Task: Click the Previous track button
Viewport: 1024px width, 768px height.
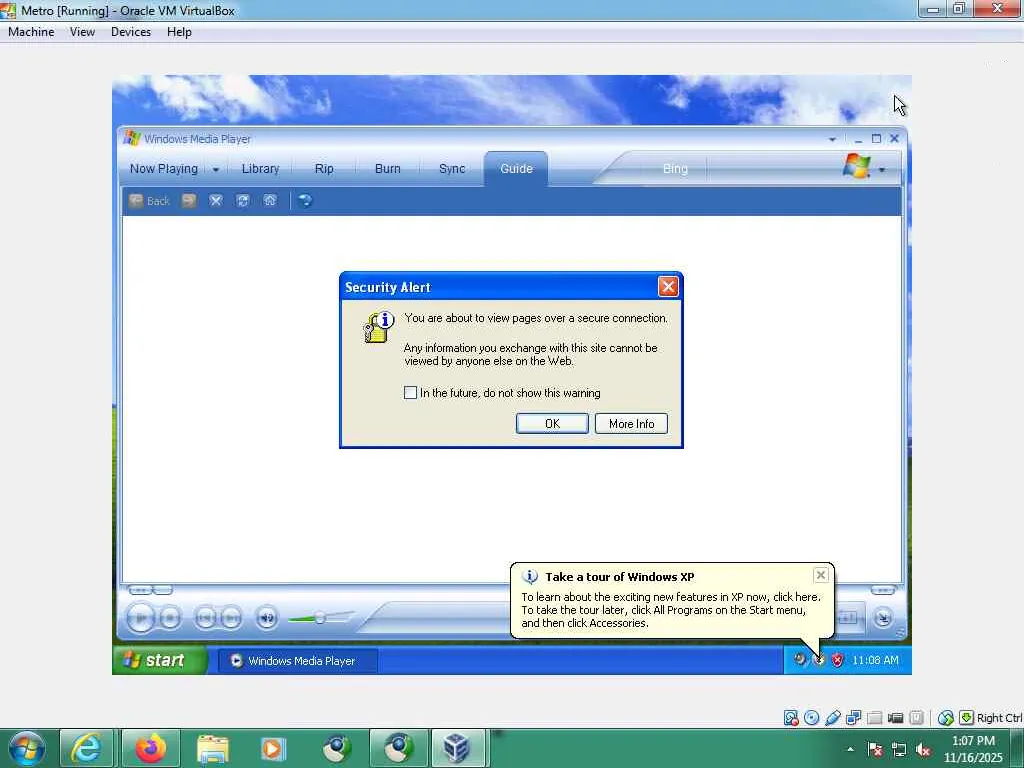Action: 205,617
